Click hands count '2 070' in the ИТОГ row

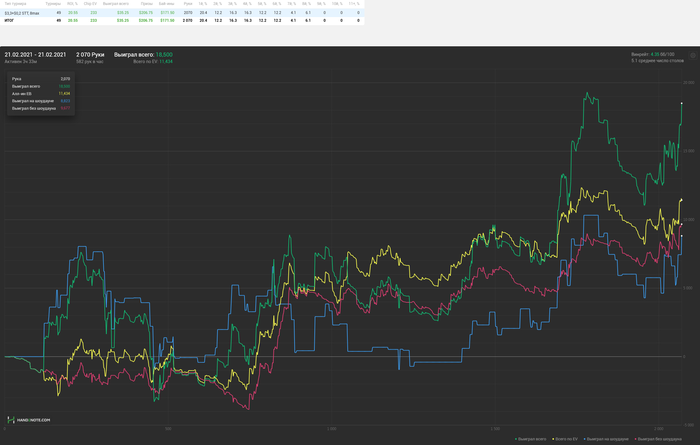[188, 21]
